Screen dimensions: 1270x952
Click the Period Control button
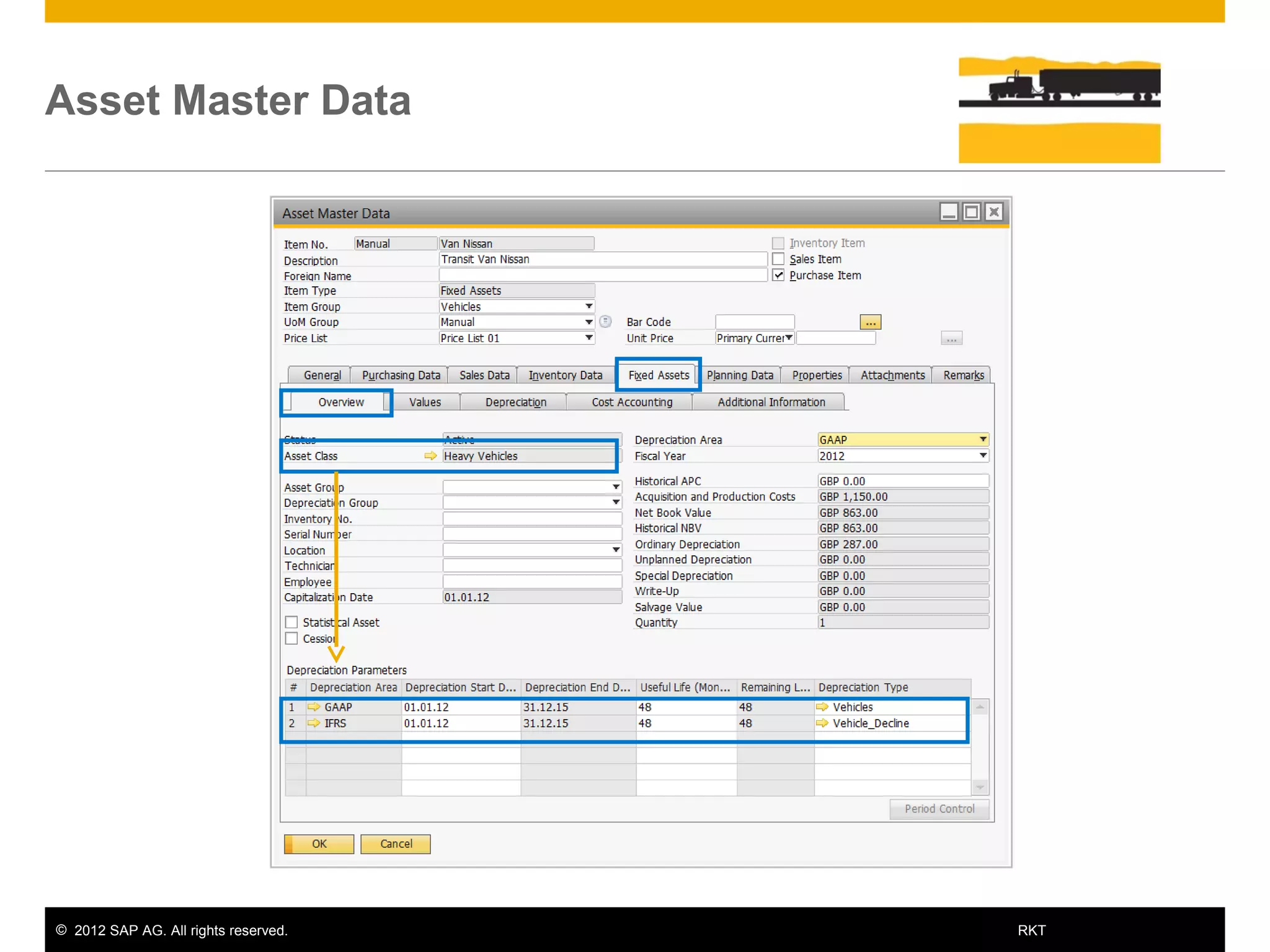tap(939, 809)
